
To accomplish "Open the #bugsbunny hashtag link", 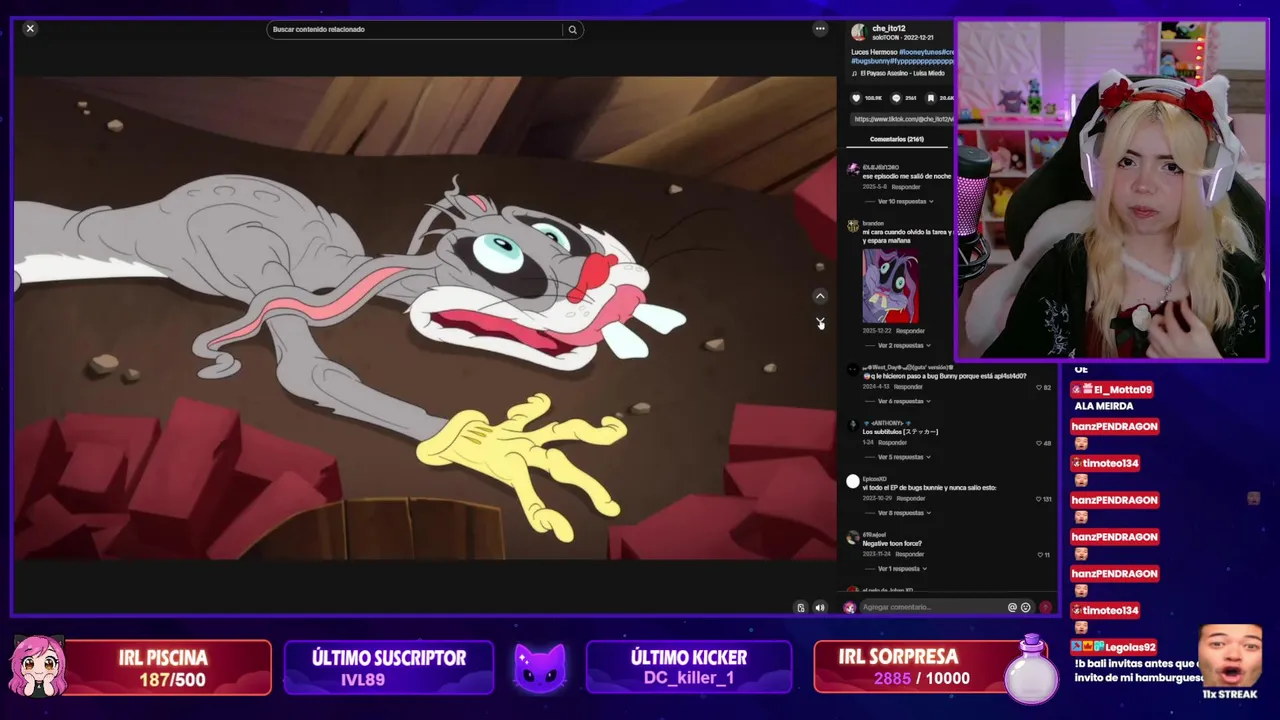I will (x=873, y=61).
